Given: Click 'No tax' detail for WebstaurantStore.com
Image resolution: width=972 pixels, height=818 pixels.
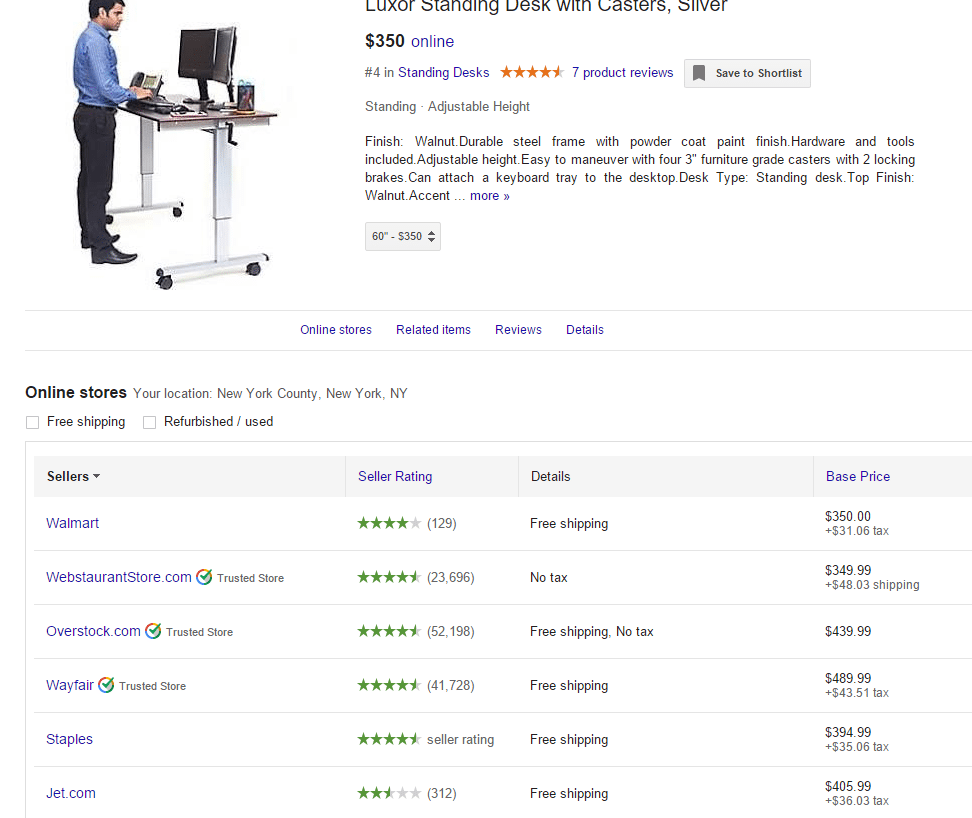Looking at the screenshot, I should pyautogui.click(x=549, y=578).
